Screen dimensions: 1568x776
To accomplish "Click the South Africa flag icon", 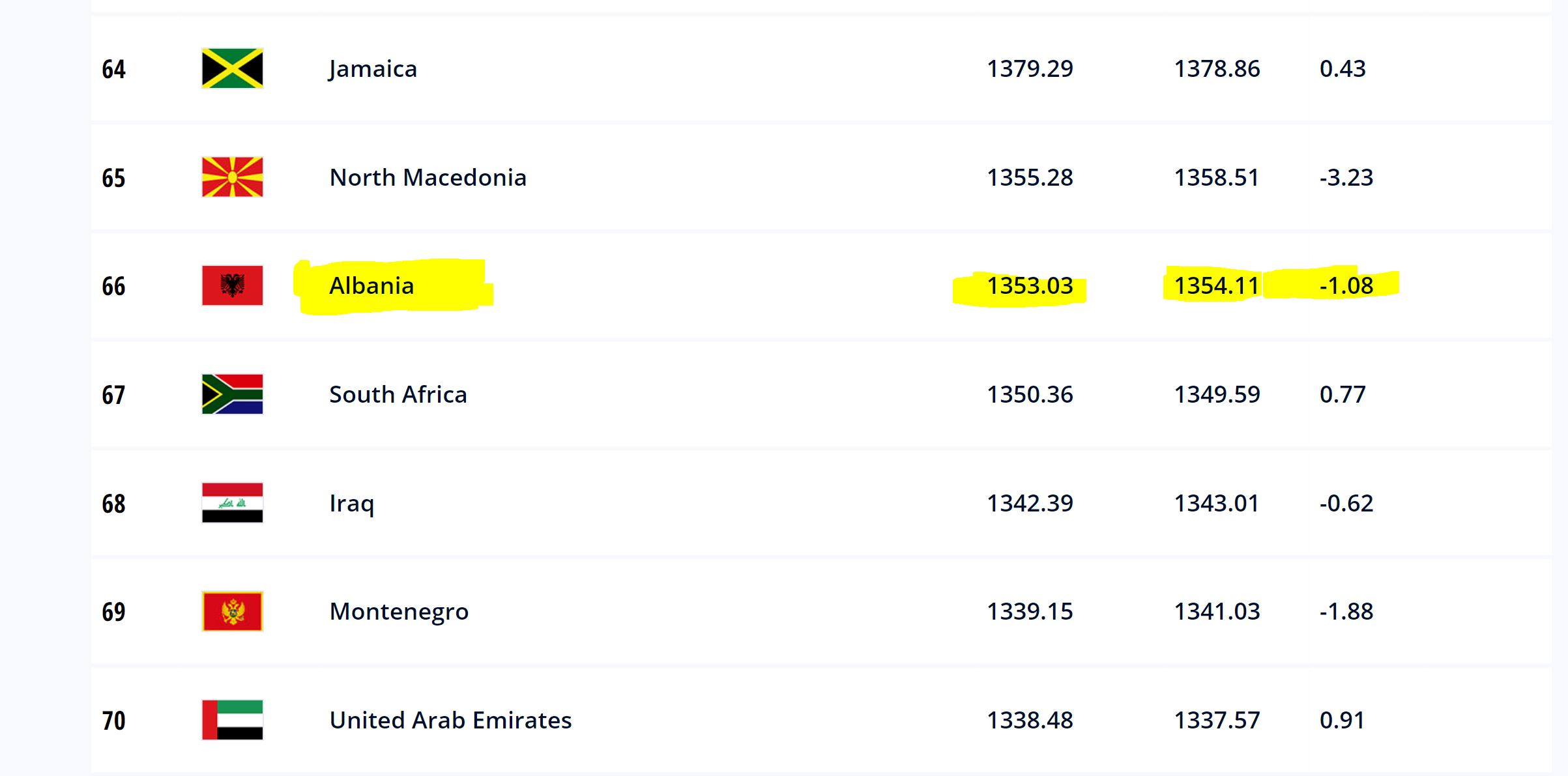I will [232, 394].
